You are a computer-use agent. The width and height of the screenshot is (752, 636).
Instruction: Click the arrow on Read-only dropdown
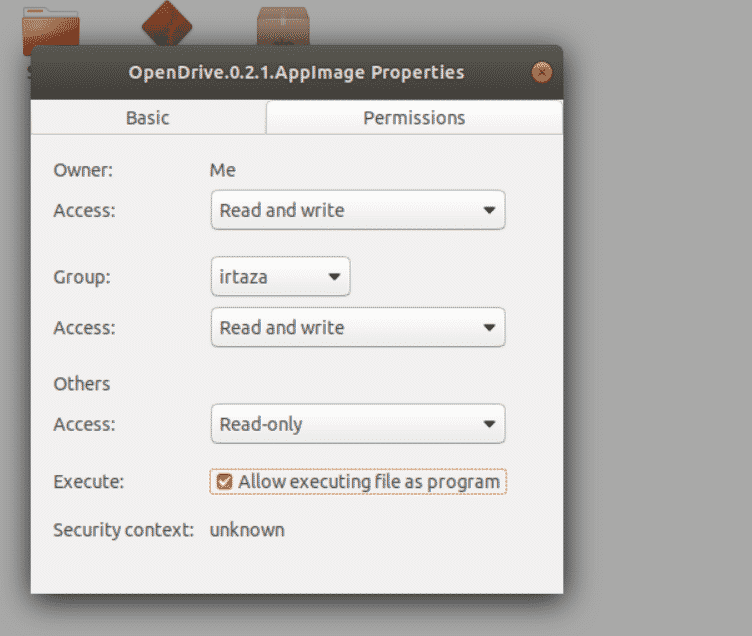[489, 424]
